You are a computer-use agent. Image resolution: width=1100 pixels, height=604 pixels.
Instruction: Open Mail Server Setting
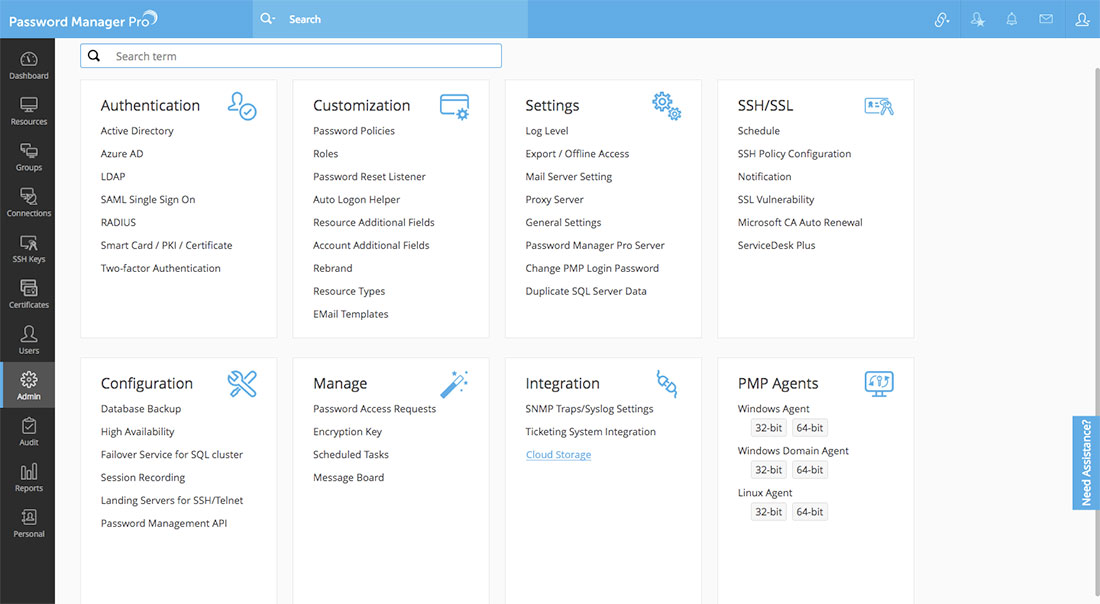click(x=569, y=177)
